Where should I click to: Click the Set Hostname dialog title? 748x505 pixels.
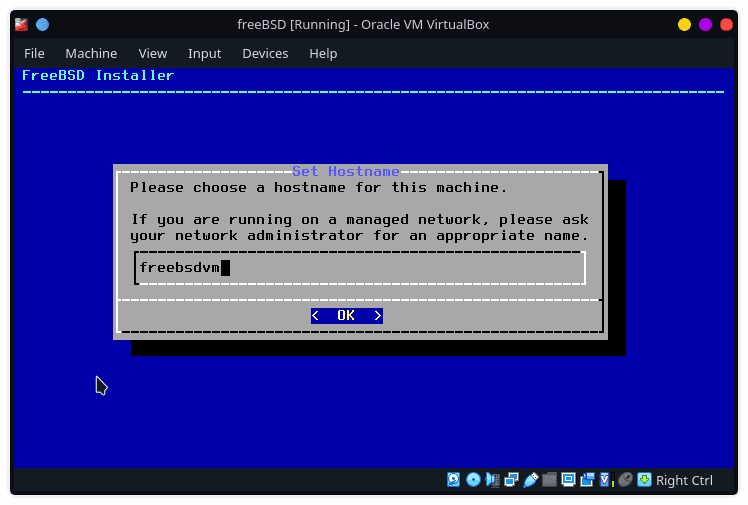[x=345, y=171]
